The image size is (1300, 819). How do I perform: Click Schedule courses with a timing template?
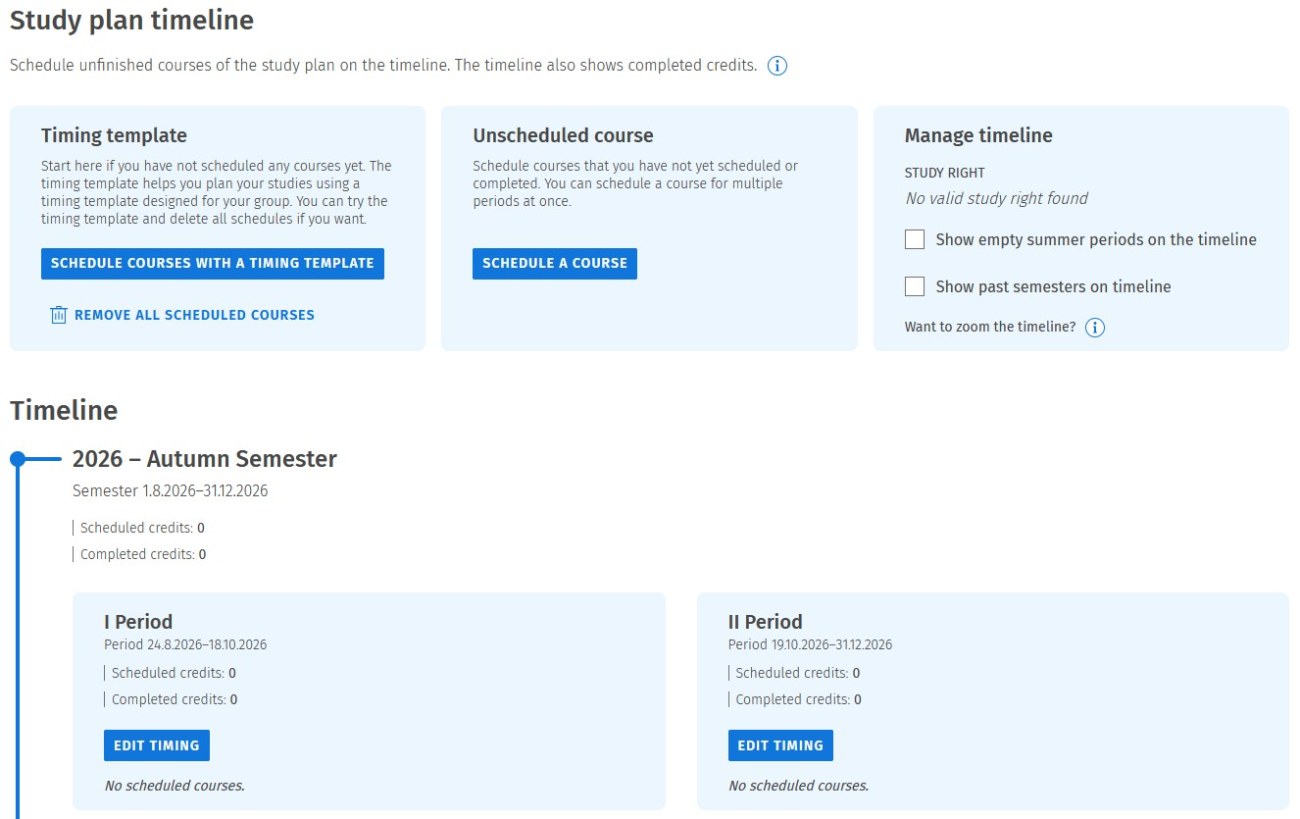coord(212,263)
